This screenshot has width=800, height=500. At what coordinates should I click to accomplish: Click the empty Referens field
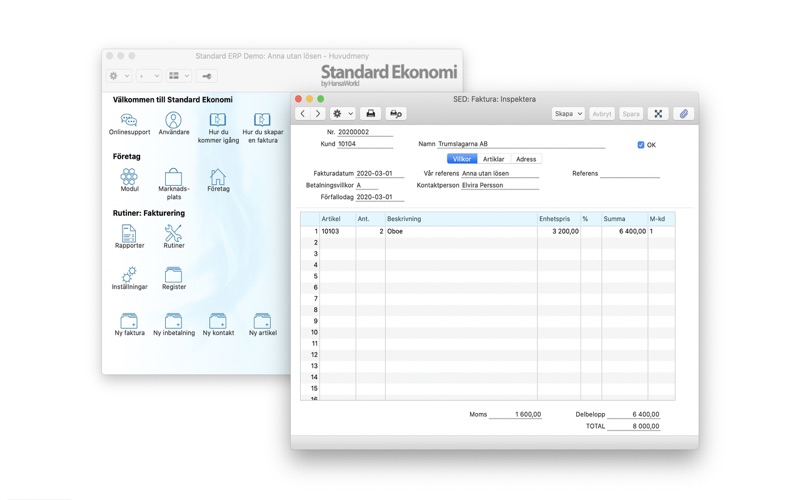point(630,173)
